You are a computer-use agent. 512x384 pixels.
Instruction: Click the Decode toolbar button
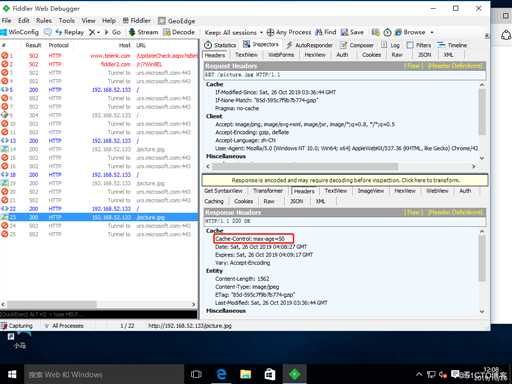pyautogui.click(x=179, y=32)
